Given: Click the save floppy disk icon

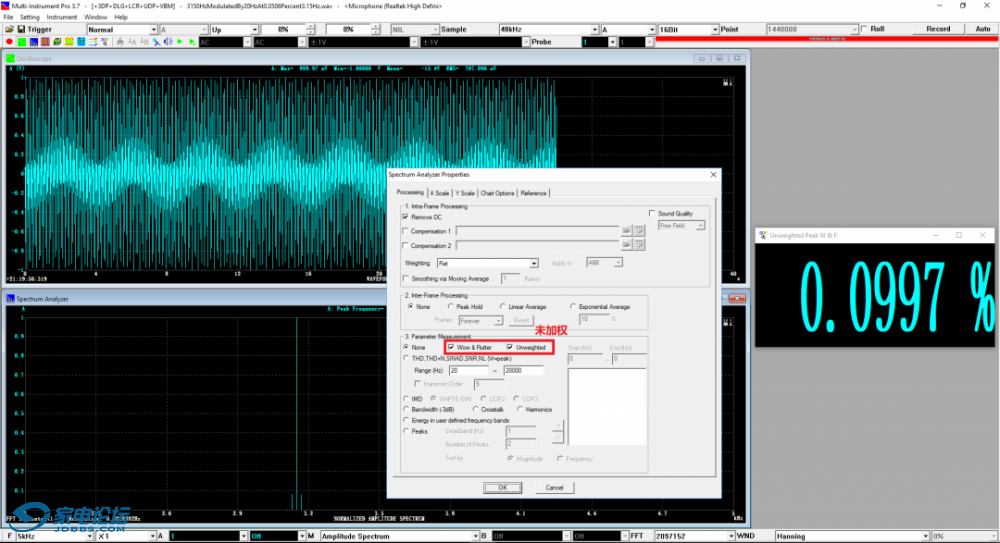Looking at the screenshot, I should [x=21, y=29].
